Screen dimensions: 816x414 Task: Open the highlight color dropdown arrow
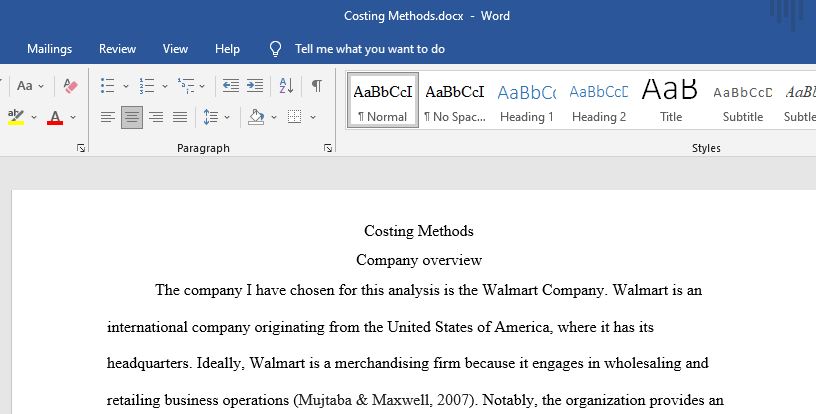34,117
